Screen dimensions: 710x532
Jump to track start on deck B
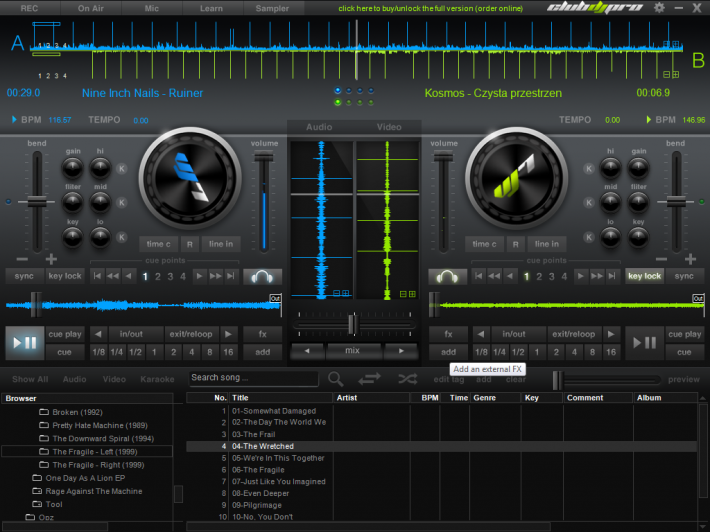[479, 276]
